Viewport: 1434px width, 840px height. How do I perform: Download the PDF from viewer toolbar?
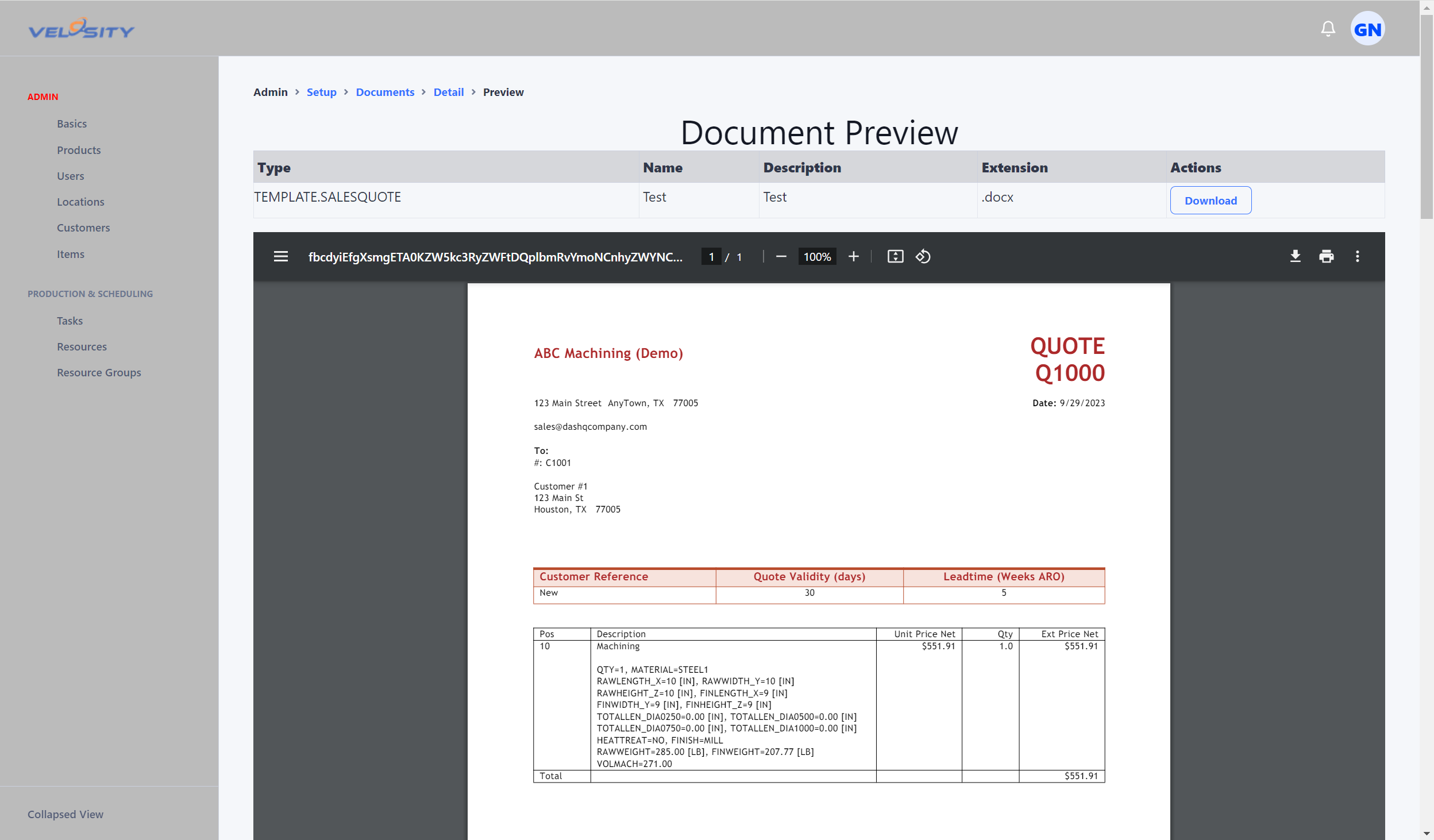click(x=1295, y=256)
